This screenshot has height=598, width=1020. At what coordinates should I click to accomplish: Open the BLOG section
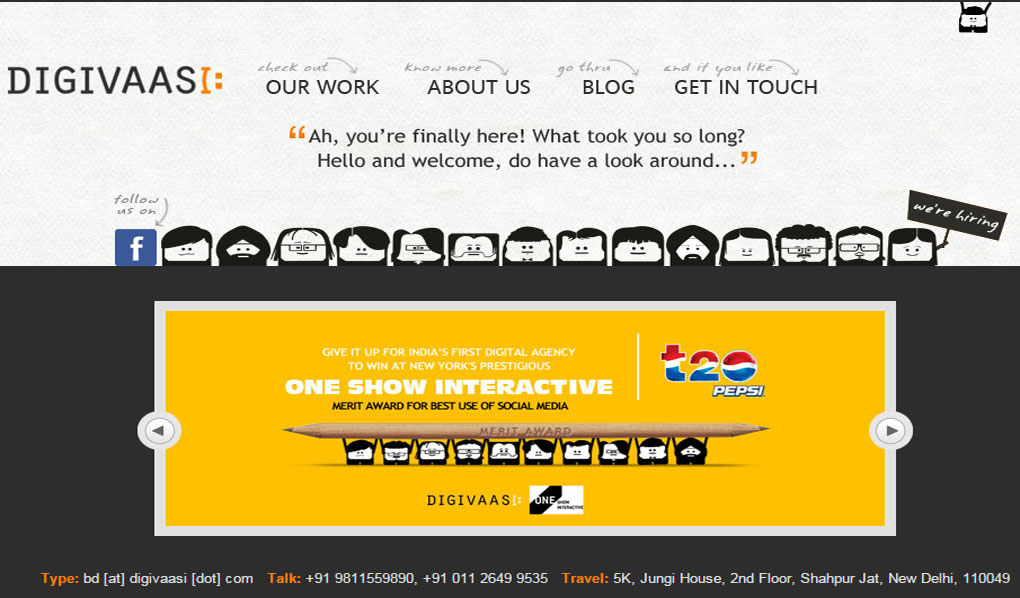[608, 87]
